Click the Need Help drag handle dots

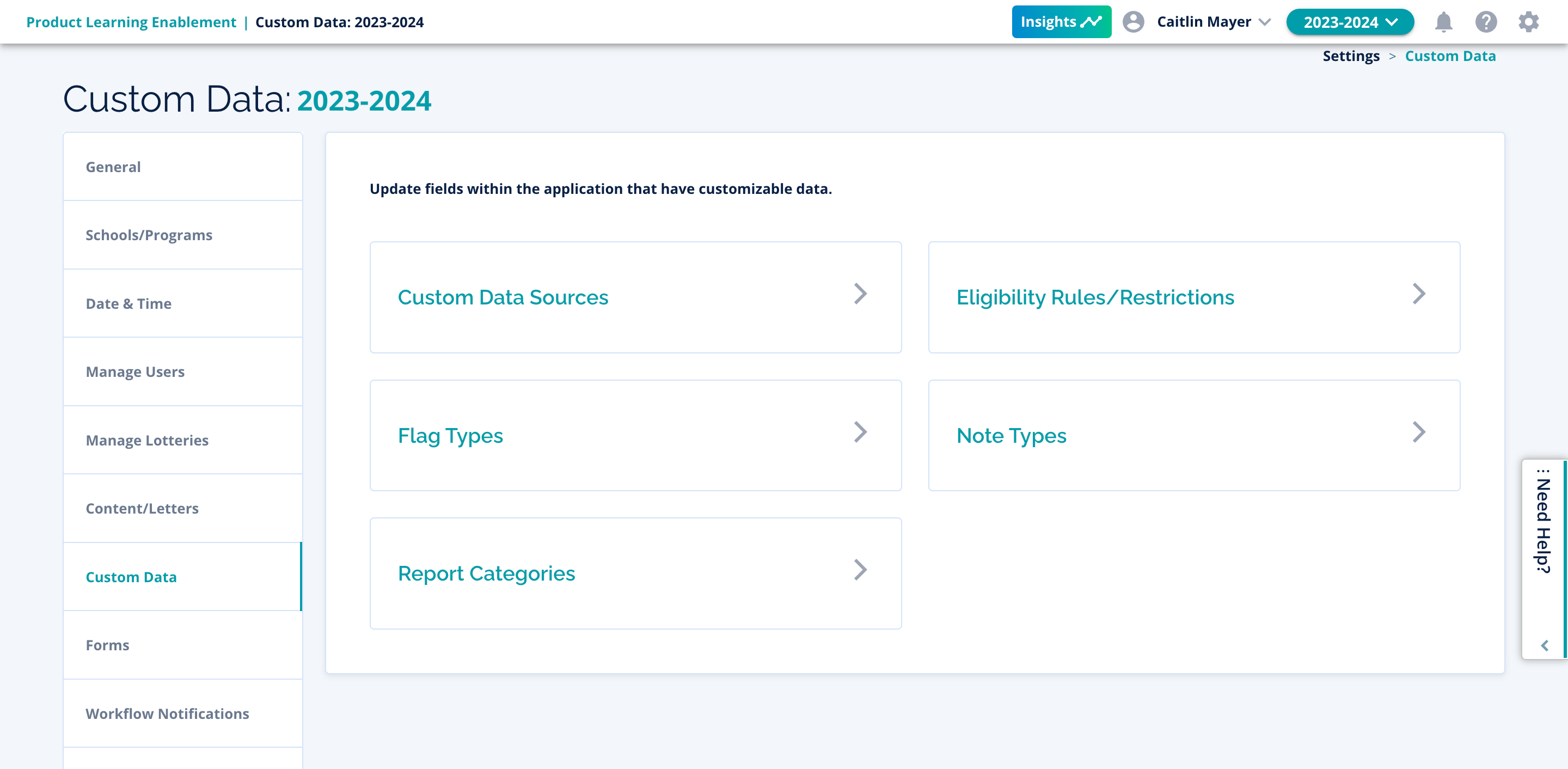tap(1542, 471)
